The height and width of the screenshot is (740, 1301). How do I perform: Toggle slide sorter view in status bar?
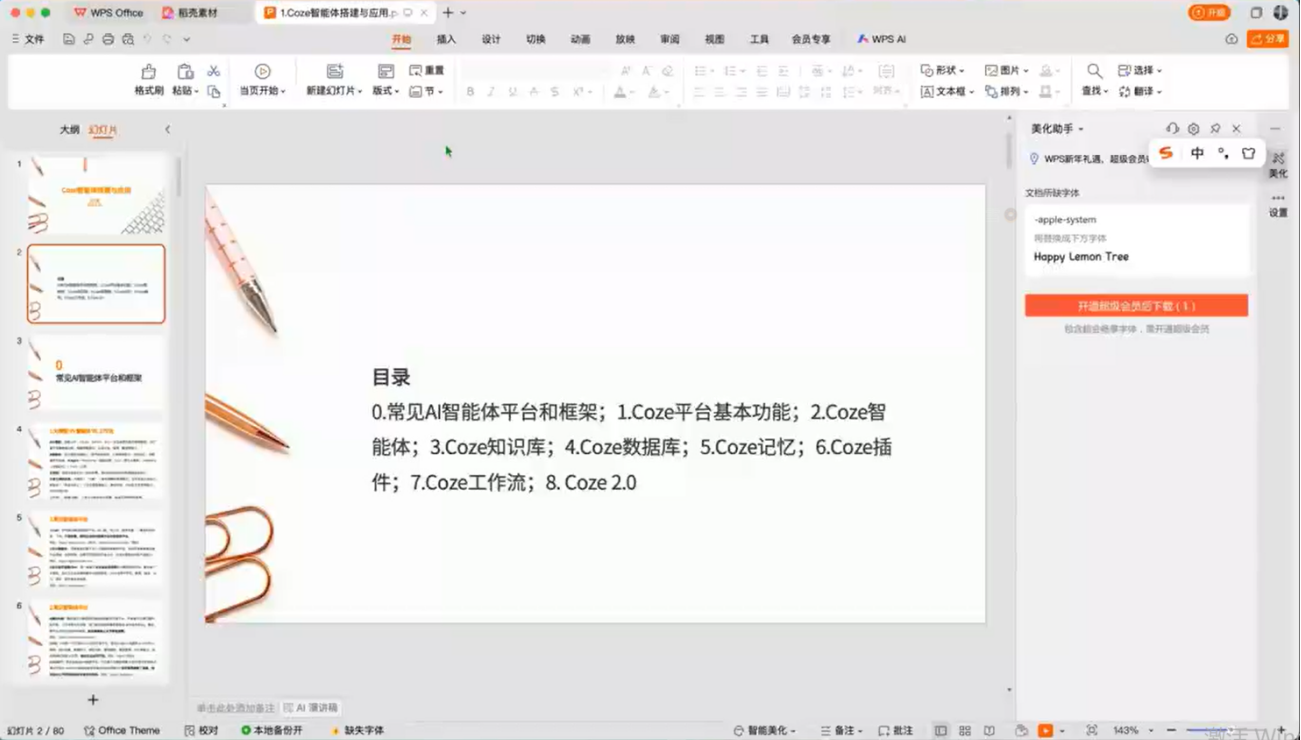pos(965,731)
